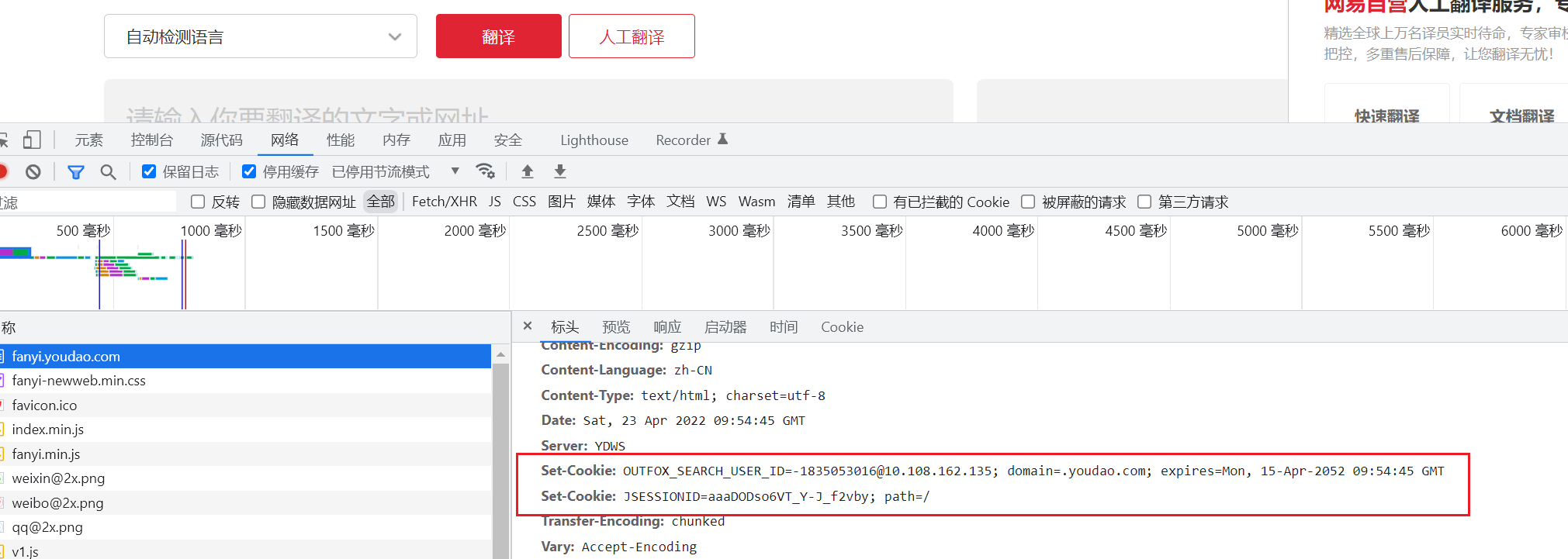The width and height of the screenshot is (1568, 559).
Task: Switch to the 源代码 tab
Action: click(x=222, y=140)
